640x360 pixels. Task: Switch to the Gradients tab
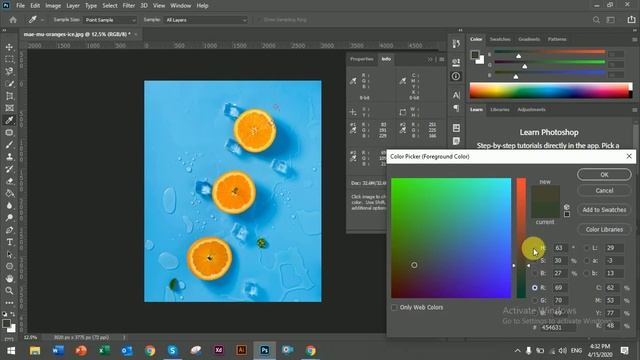click(529, 39)
